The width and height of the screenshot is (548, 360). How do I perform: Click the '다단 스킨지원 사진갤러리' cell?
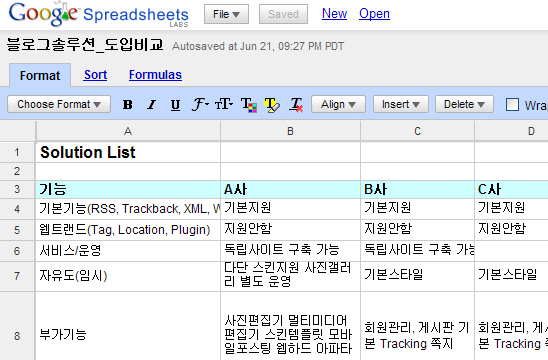(290, 276)
